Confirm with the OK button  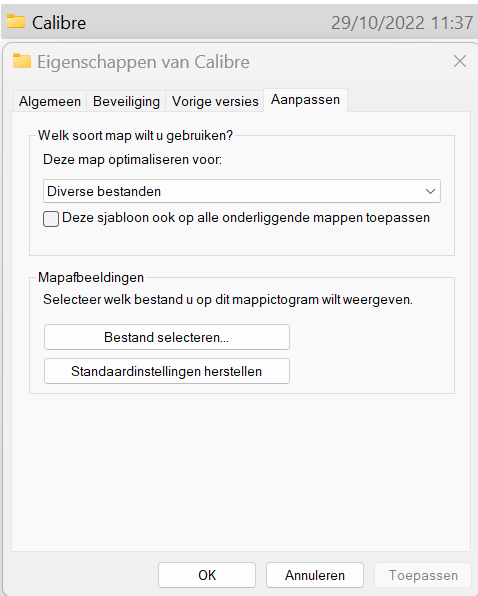(x=207, y=575)
